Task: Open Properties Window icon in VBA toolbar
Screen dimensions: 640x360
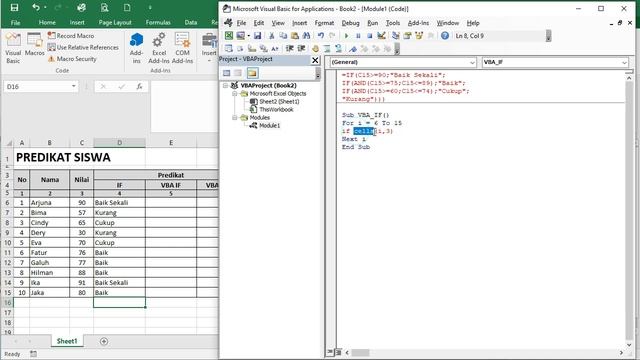Action: (x=407, y=36)
